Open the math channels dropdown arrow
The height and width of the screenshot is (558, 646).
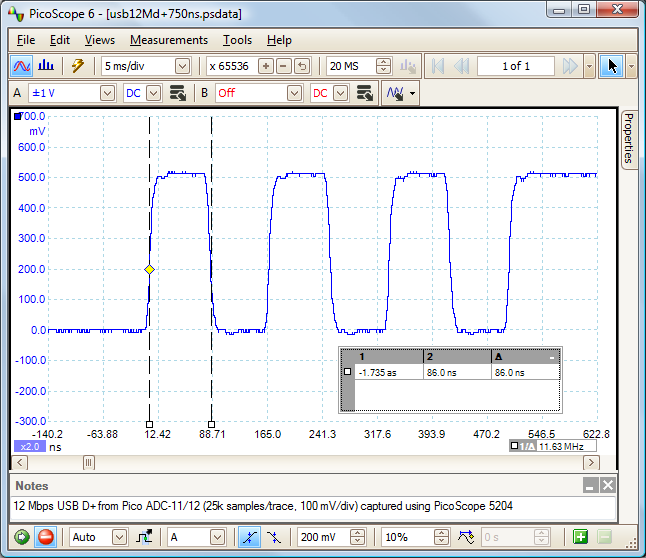point(412,93)
